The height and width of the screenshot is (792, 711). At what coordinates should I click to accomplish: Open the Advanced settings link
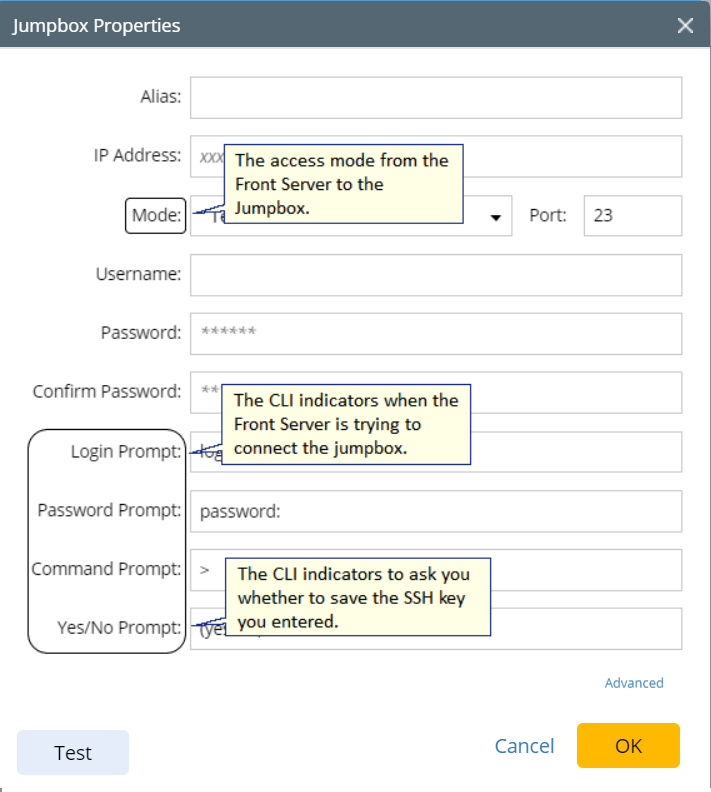point(634,683)
